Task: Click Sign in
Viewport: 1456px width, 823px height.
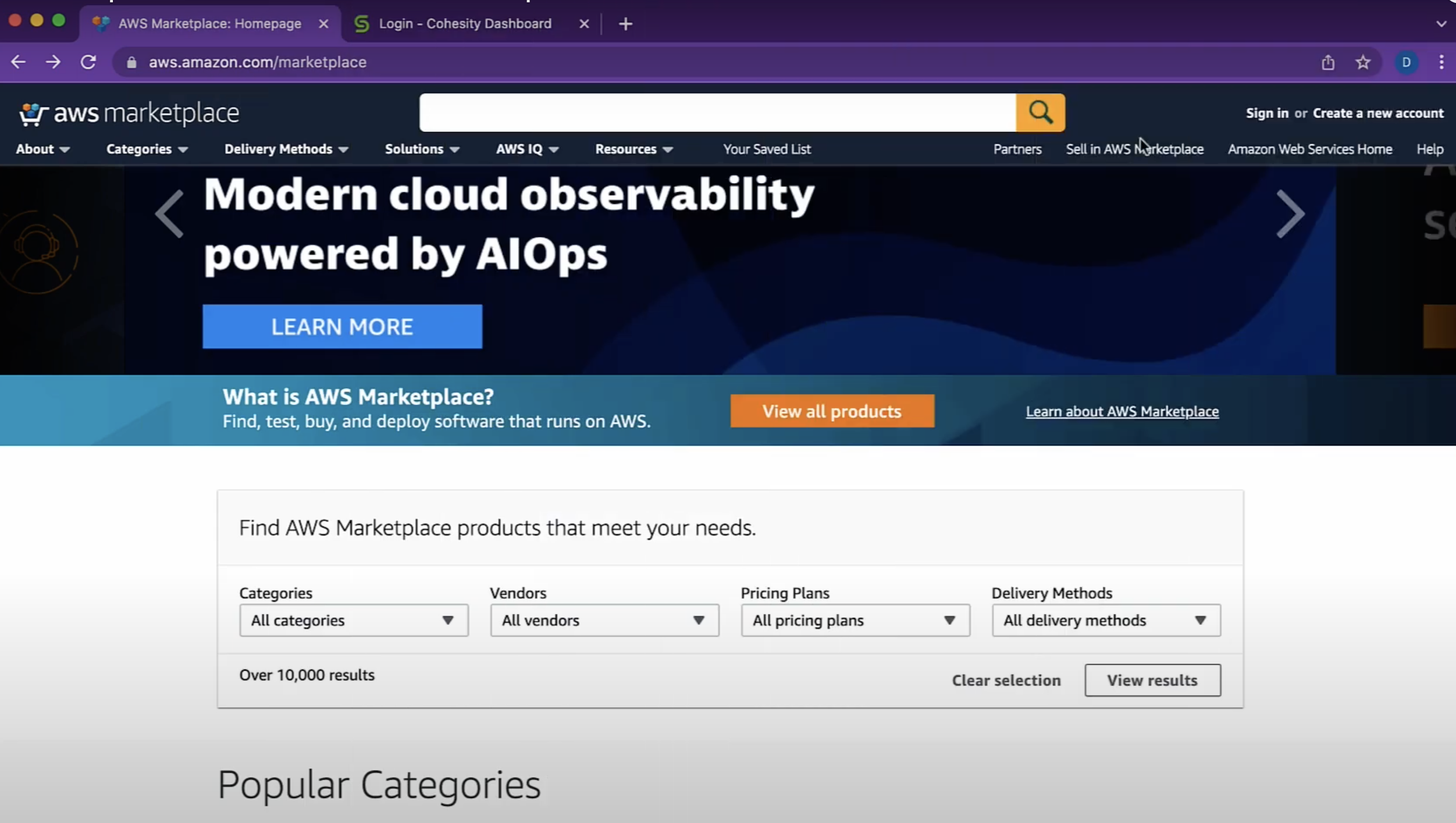Action: pos(1266,113)
